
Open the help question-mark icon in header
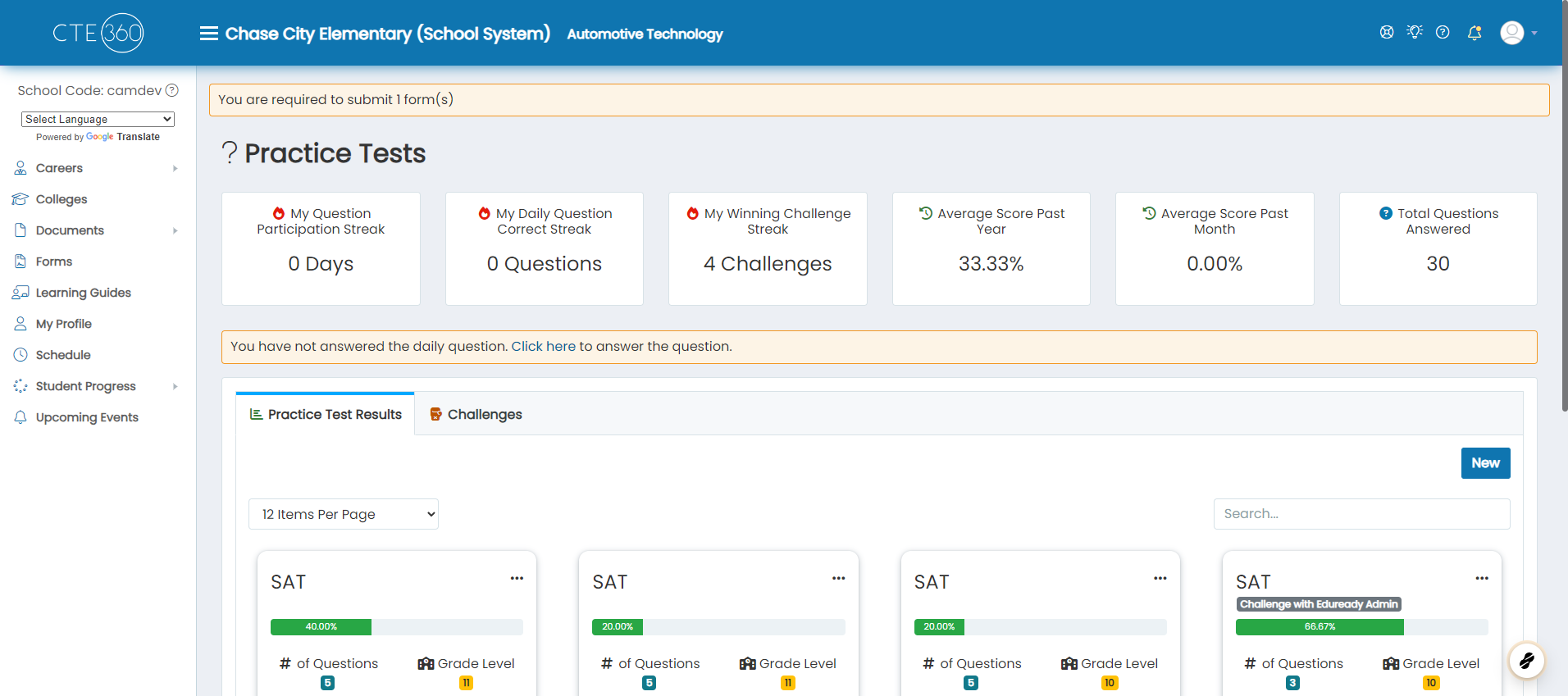[x=1443, y=32]
